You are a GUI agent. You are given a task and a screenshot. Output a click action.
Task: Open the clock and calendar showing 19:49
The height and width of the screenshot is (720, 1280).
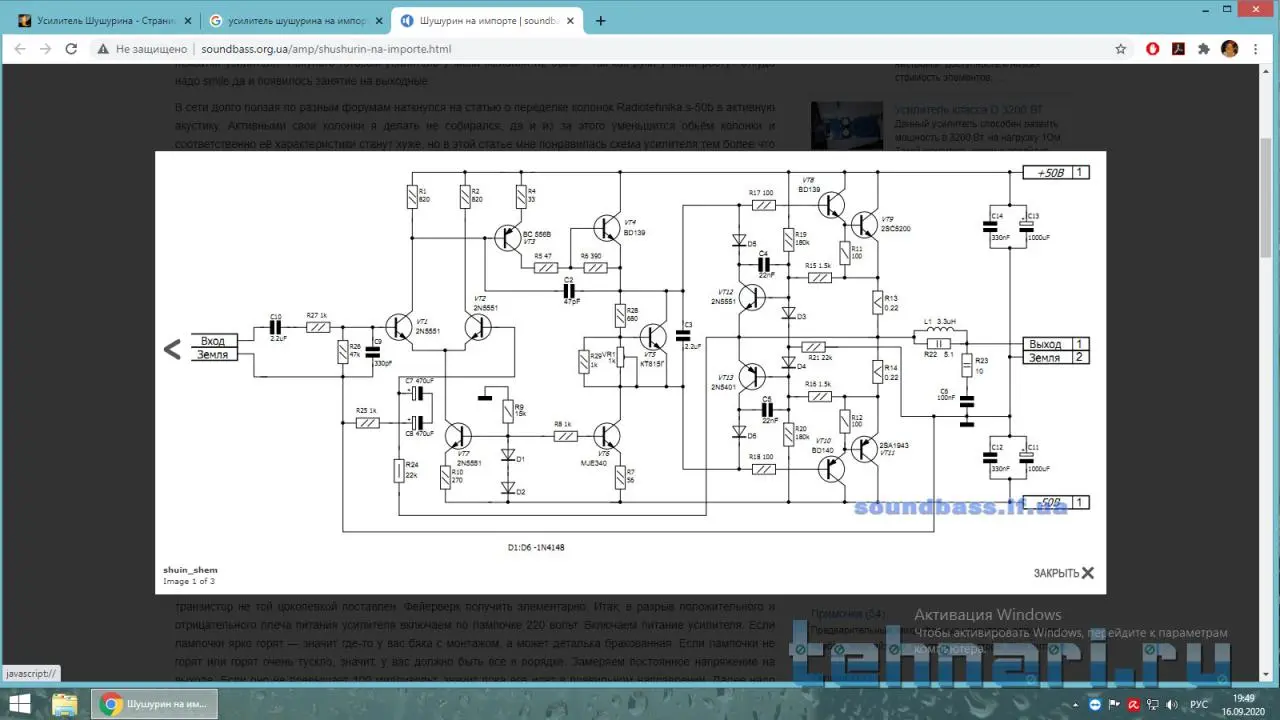(x=1243, y=704)
